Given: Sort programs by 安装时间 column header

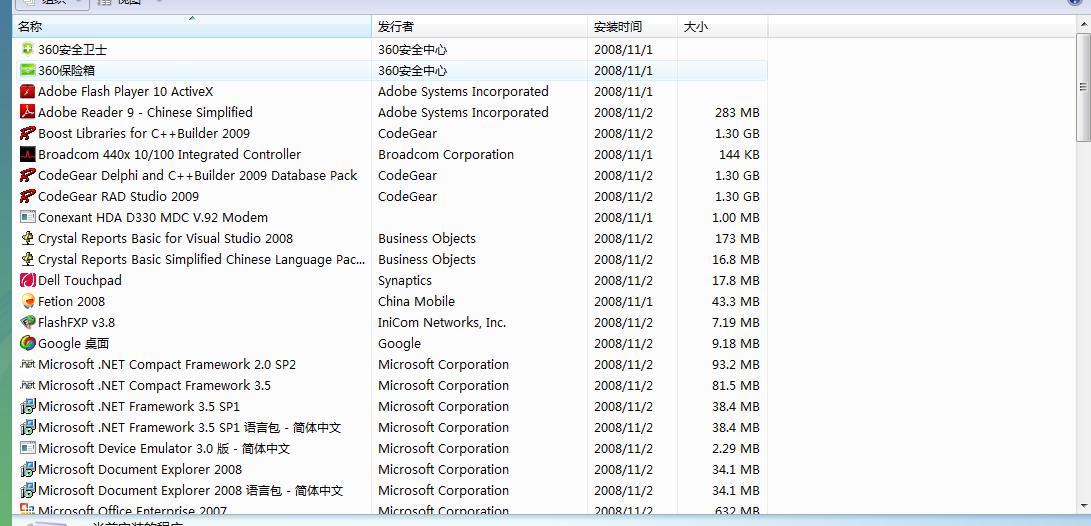Looking at the screenshot, I should [x=632, y=27].
